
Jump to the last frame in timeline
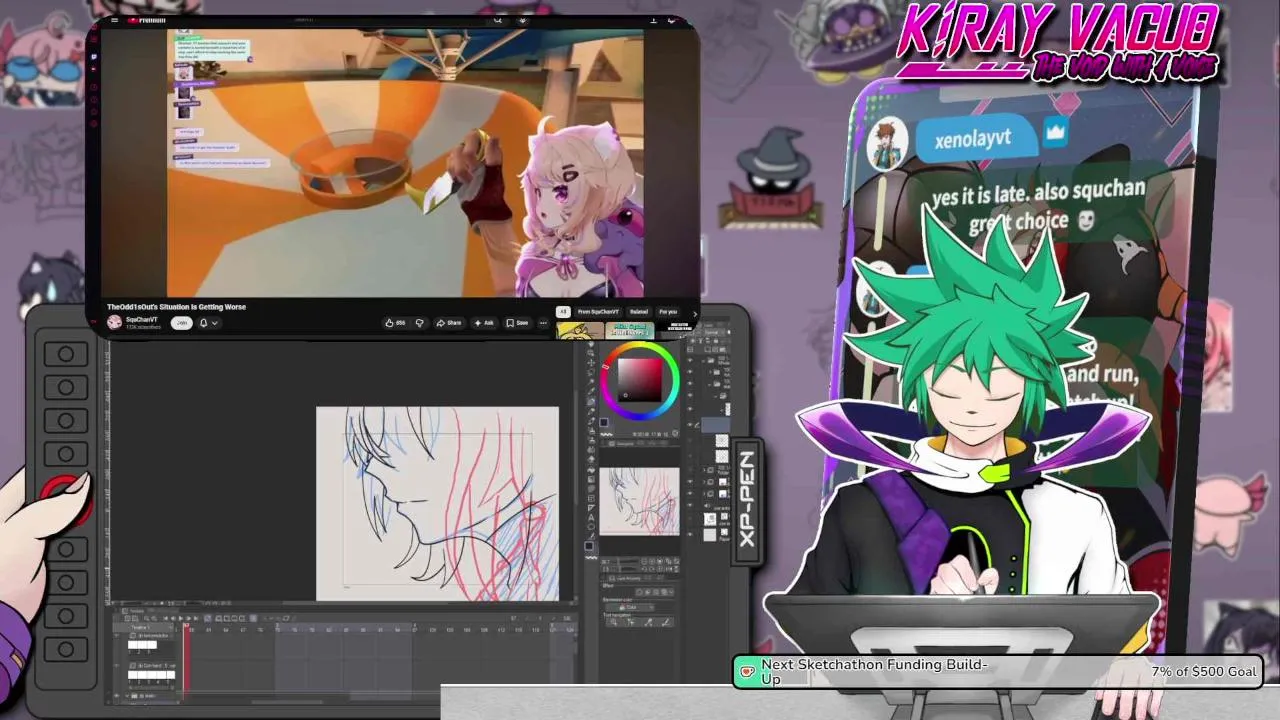pyautogui.click(x=196, y=618)
